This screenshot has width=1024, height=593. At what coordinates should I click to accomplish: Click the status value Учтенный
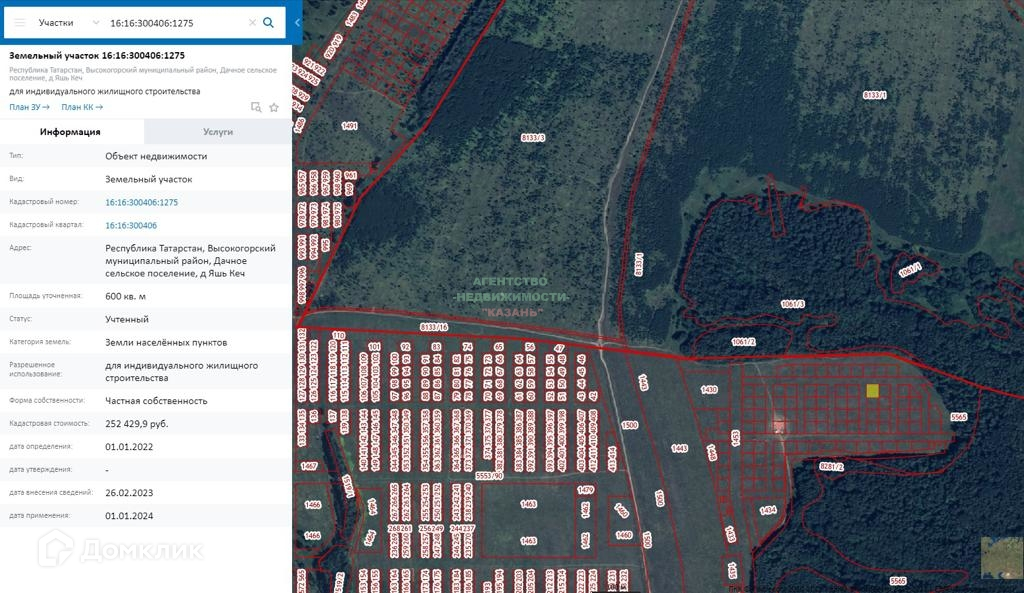(127, 319)
